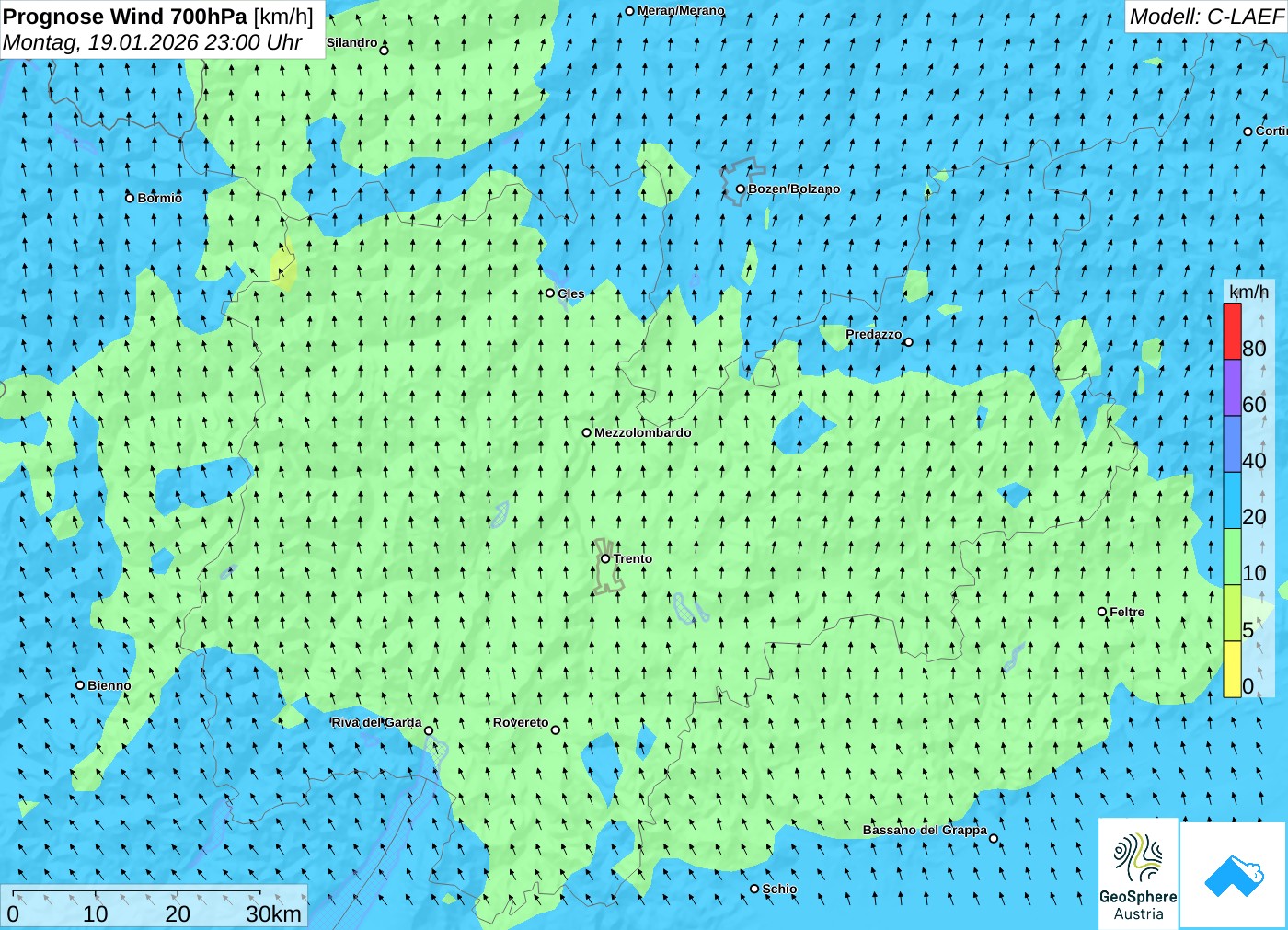Click the 'Cles' map label
Screen dimensions: 1288x930
click(571, 293)
